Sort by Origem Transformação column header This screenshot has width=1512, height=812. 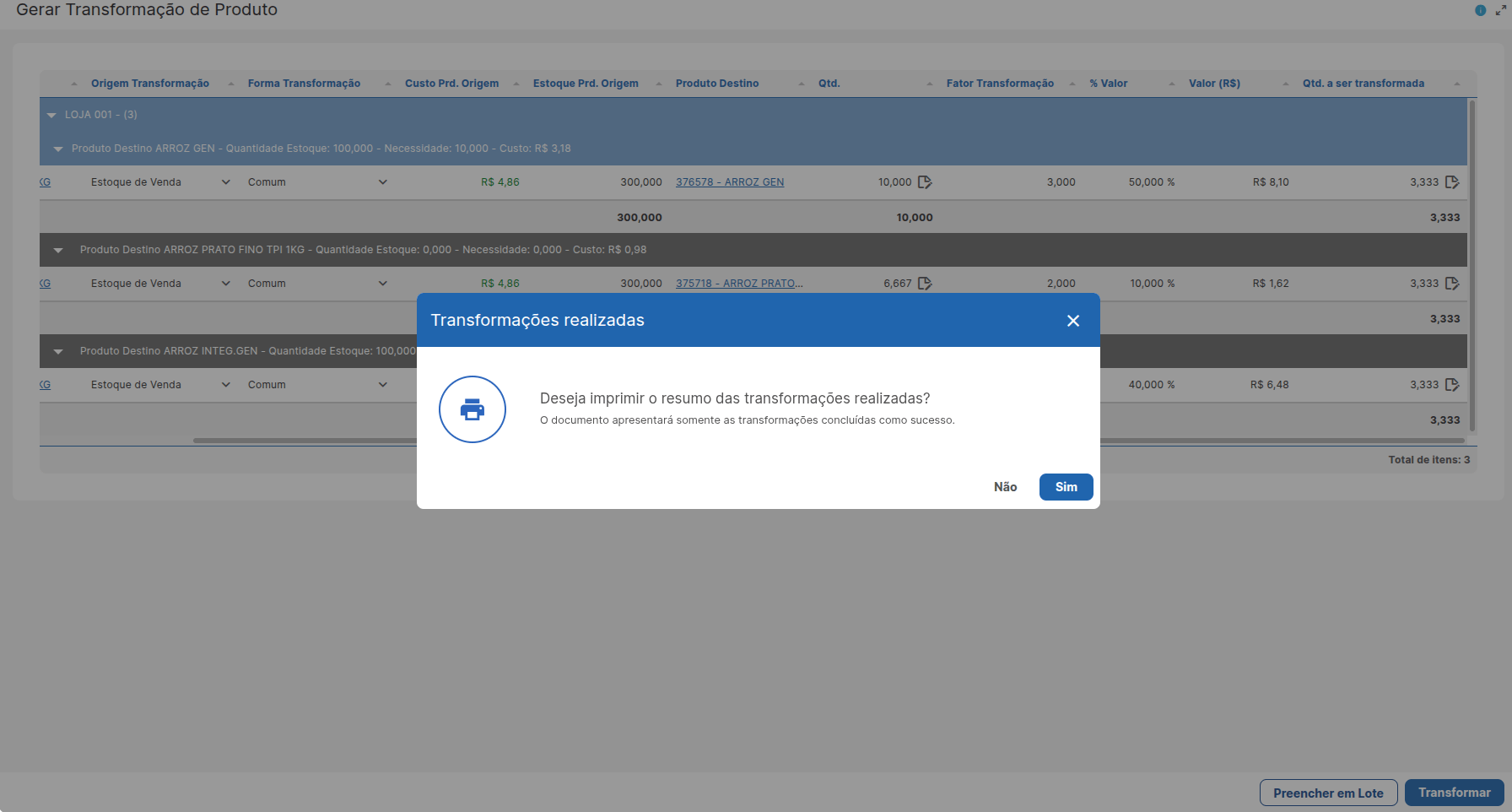click(150, 84)
